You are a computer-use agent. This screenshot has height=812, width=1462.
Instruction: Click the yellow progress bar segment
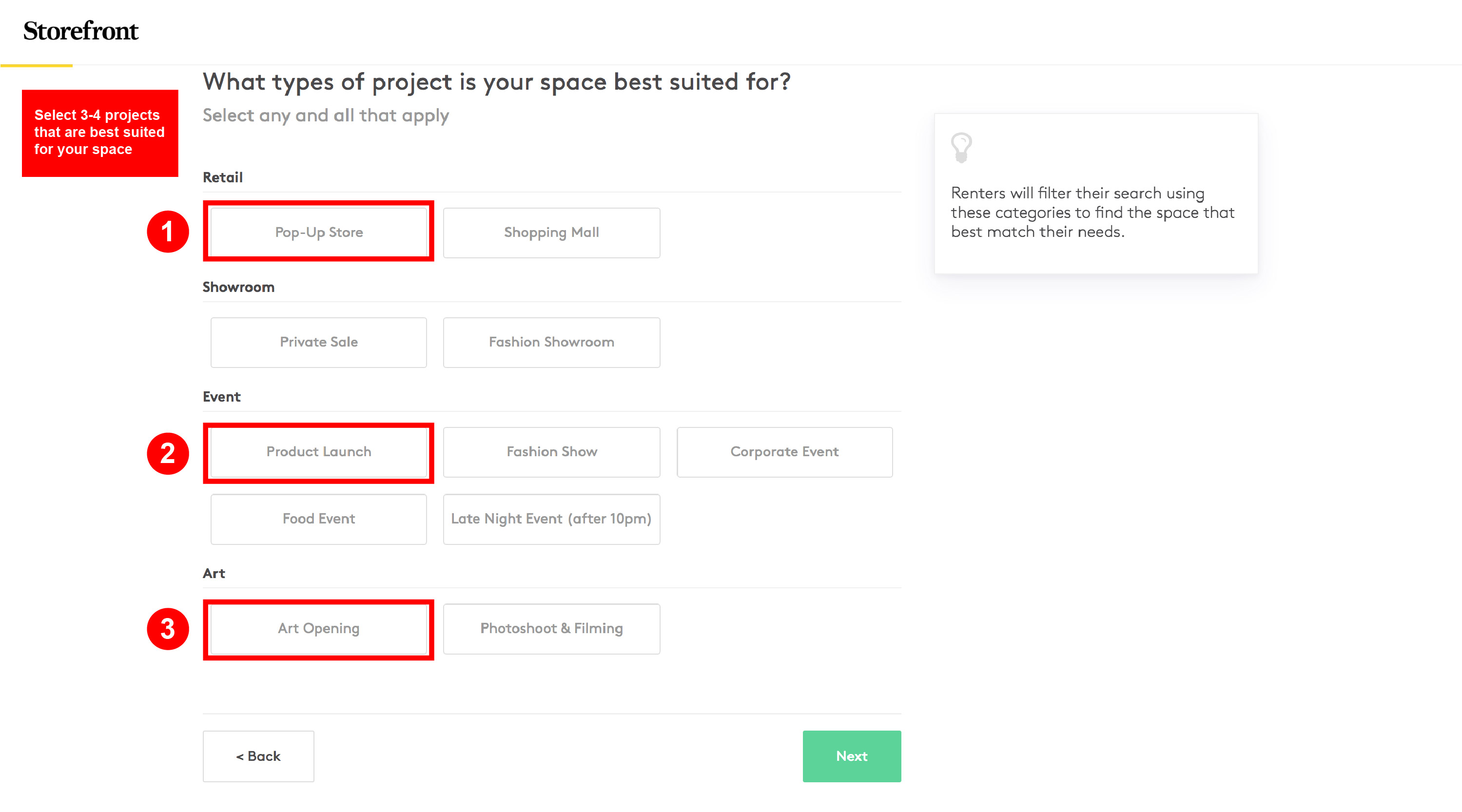point(37,66)
